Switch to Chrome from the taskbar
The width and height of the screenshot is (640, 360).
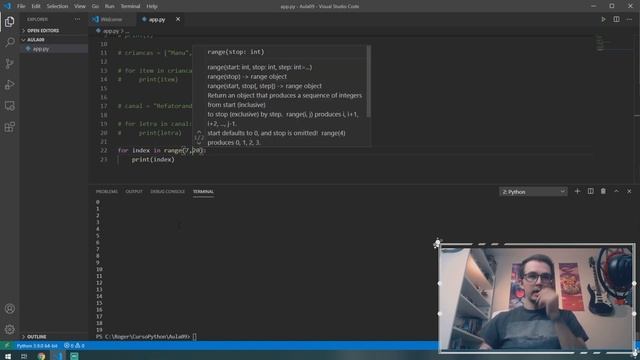(41, 356)
